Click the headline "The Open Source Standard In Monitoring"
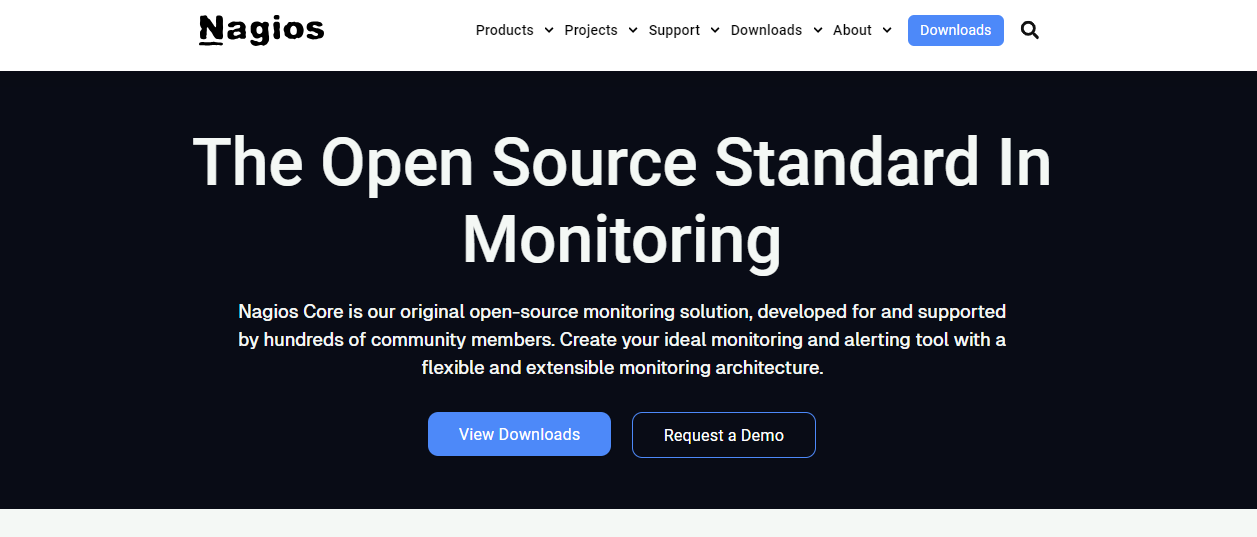This screenshot has width=1257, height=537. [x=622, y=202]
